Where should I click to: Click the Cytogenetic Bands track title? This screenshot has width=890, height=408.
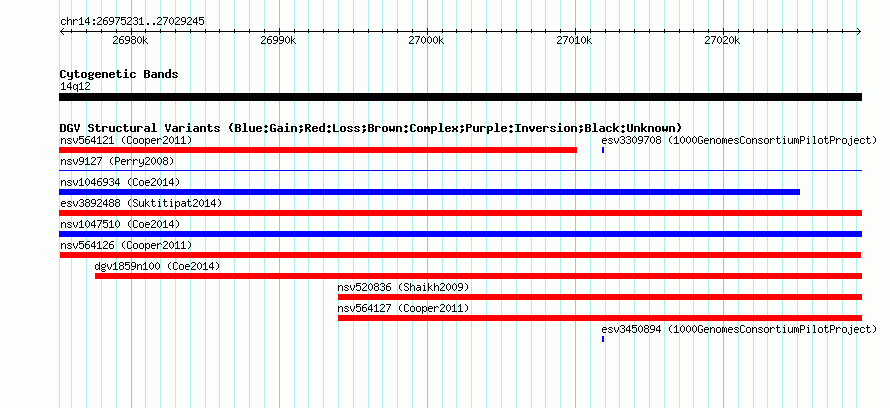coord(119,74)
